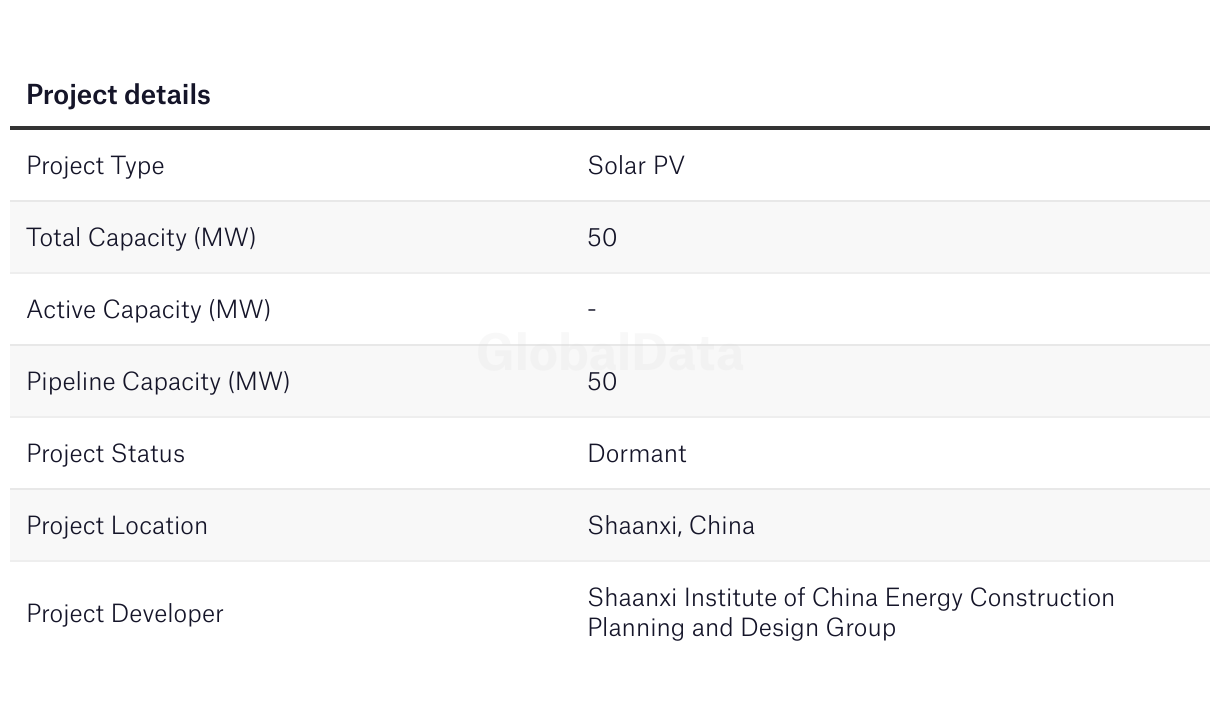The width and height of the screenshot is (1220, 704).
Task: Click the GlobalData watermark
Action: coord(610,353)
